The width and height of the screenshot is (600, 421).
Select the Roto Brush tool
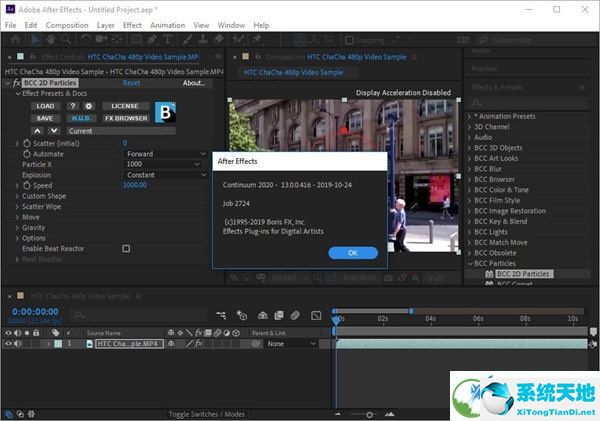pos(239,40)
